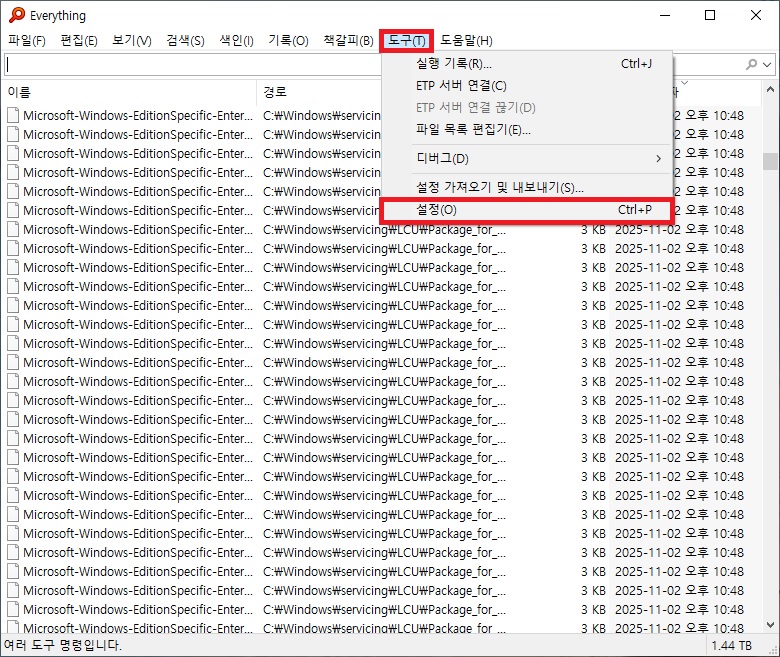Open the 파일(F) menu
Screen dimensions: 780x657
point(27,40)
